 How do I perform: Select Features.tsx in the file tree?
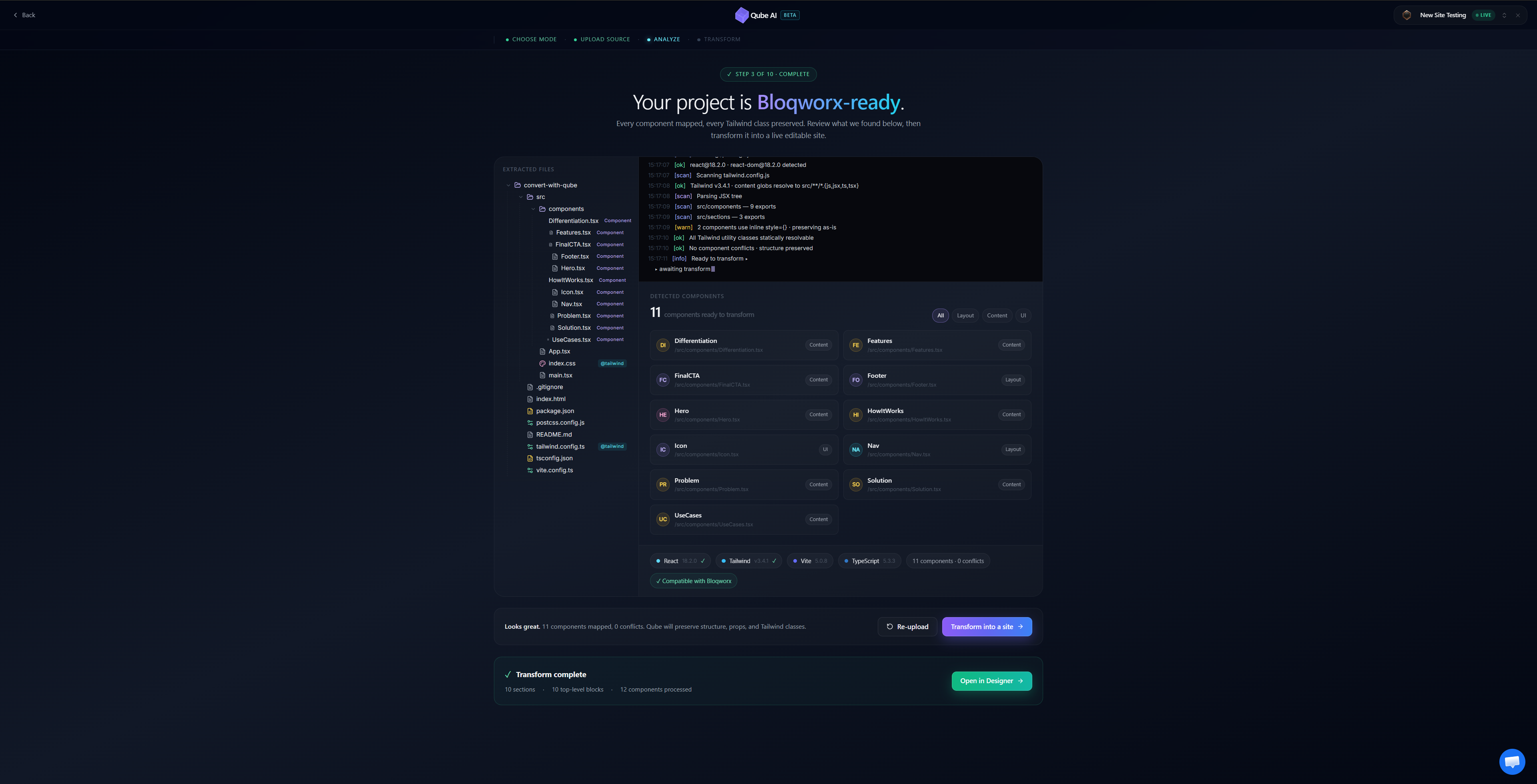click(574, 233)
